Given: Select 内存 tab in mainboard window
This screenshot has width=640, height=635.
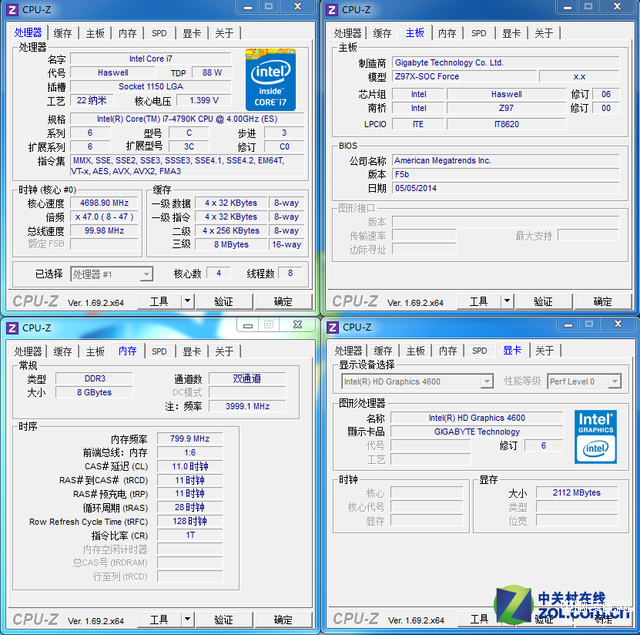Looking at the screenshot, I should click(447, 33).
